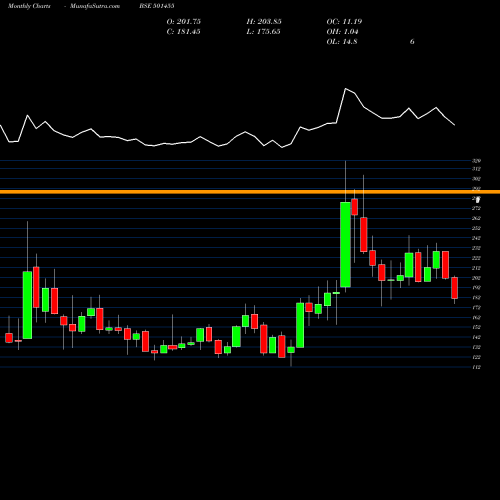Select the 112 price axis label

point(476,367)
